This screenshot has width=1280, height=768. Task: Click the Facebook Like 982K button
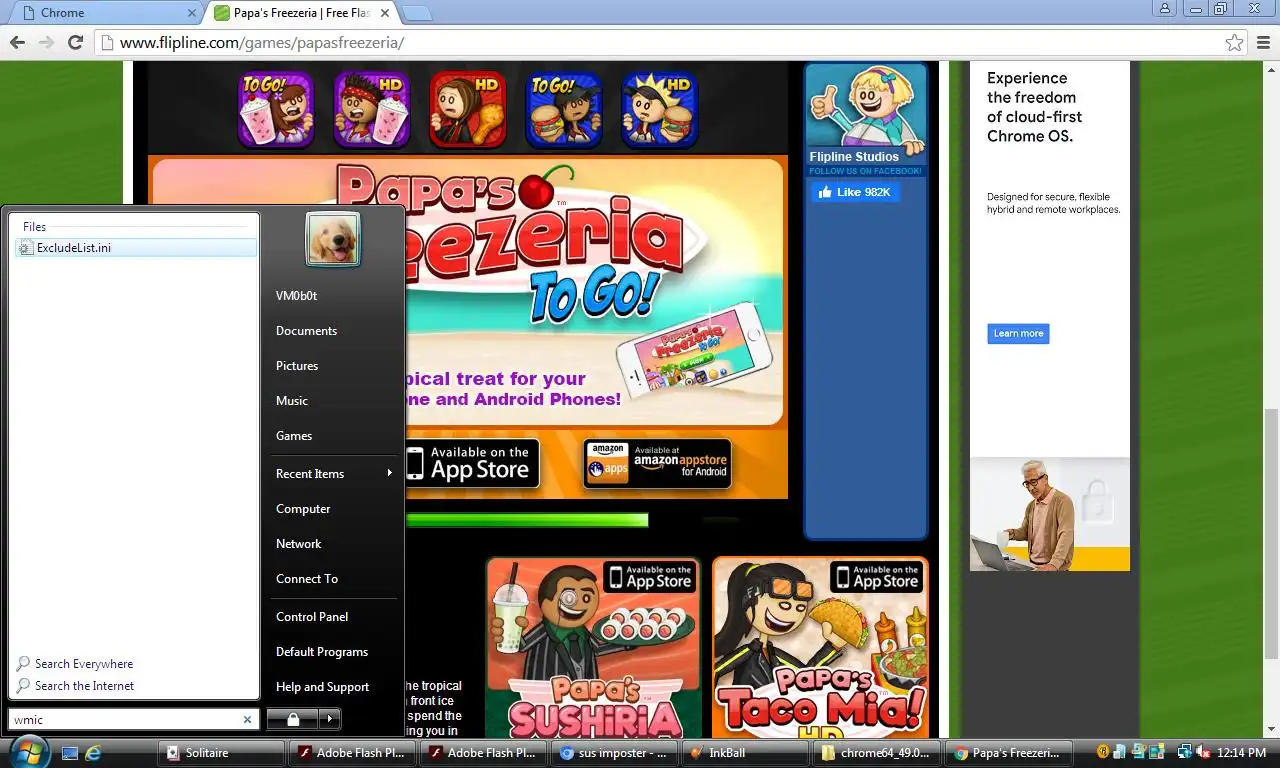click(855, 192)
